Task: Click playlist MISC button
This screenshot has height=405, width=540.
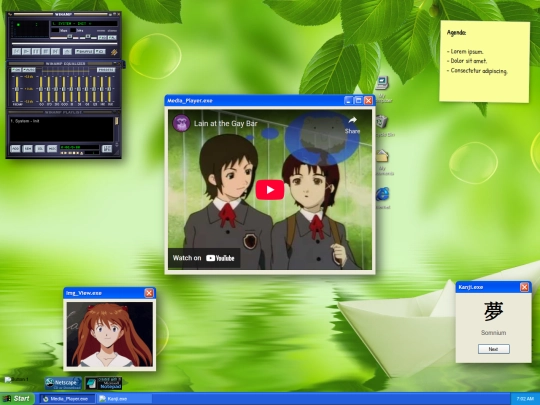Action: [52, 149]
